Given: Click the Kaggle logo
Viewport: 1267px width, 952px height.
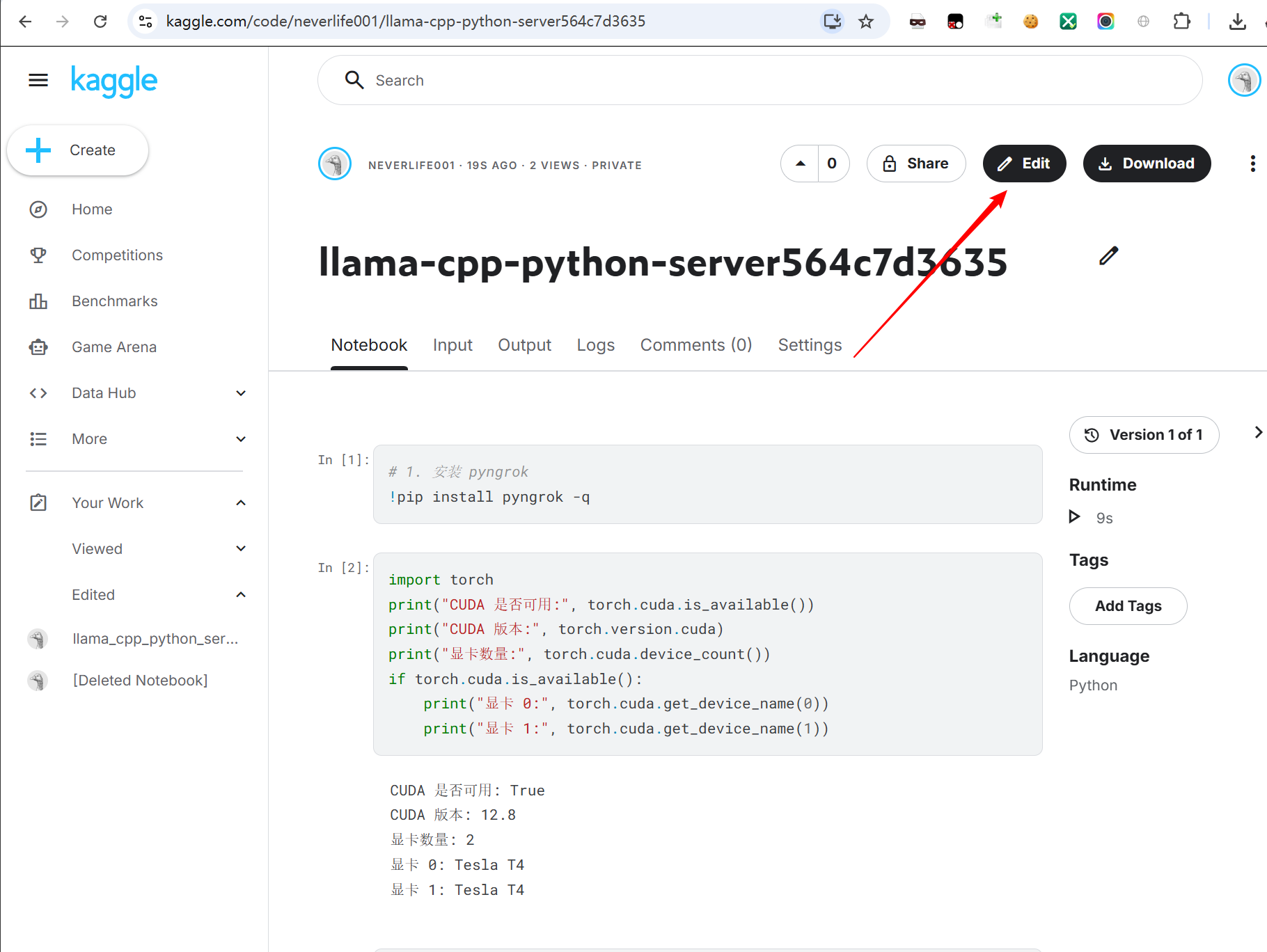Looking at the screenshot, I should (114, 81).
